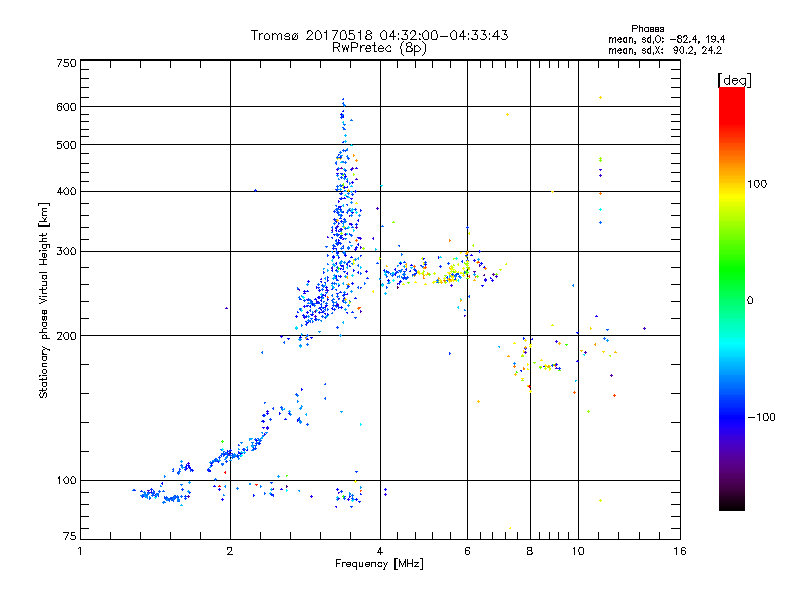Click x-axis tick label '8'
The width and height of the screenshot is (800, 600).
[530, 551]
